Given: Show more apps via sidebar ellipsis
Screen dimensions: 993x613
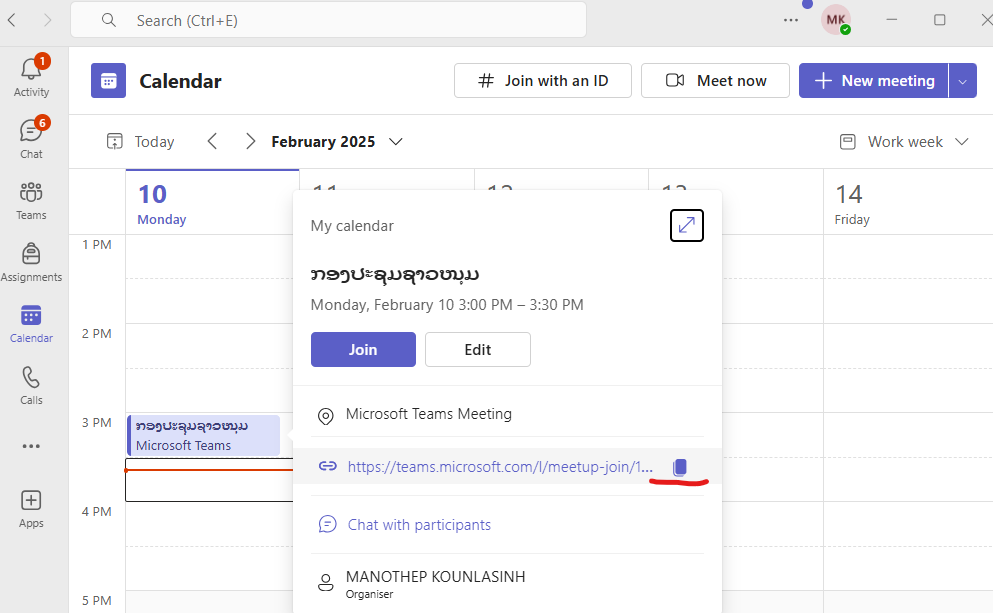Looking at the screenshot, I should pos(31,446).
